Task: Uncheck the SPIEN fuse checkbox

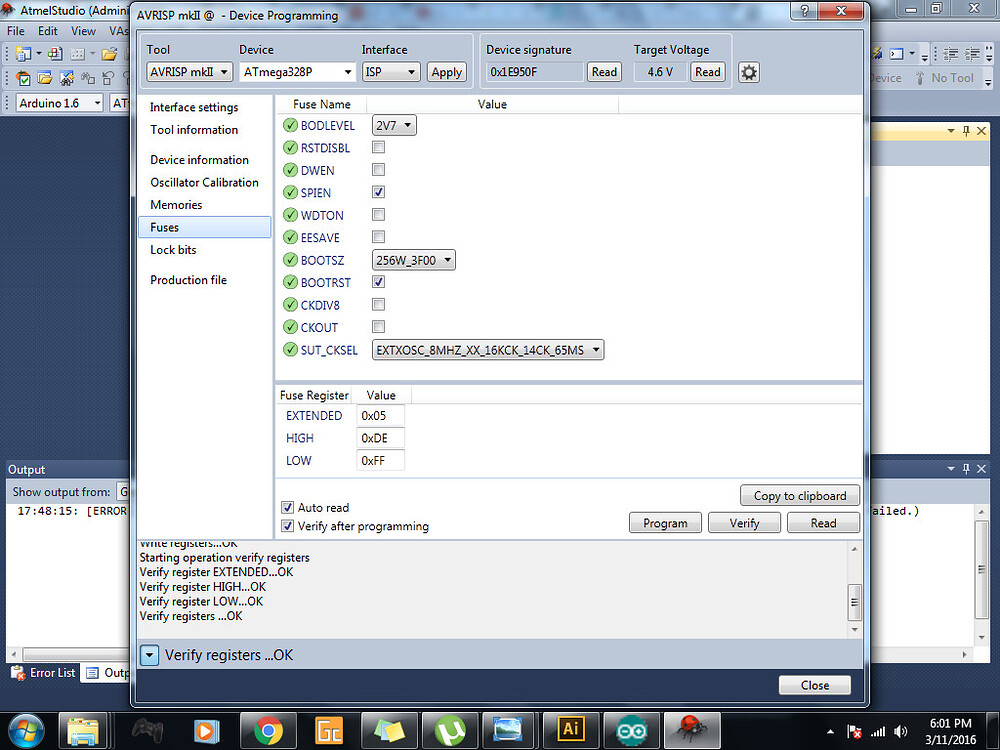Action: pyautogui.click(x=378, y=192)
